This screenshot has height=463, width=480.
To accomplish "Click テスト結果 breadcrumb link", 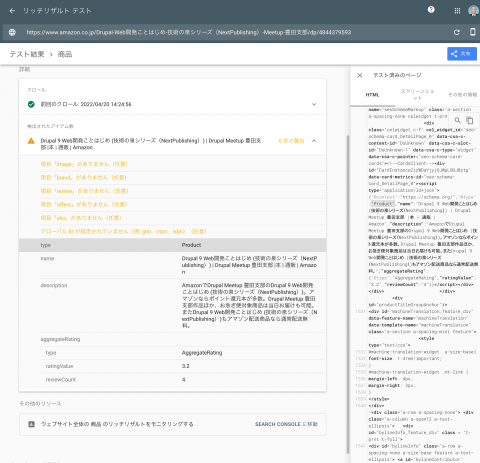I will pos(27,54).
